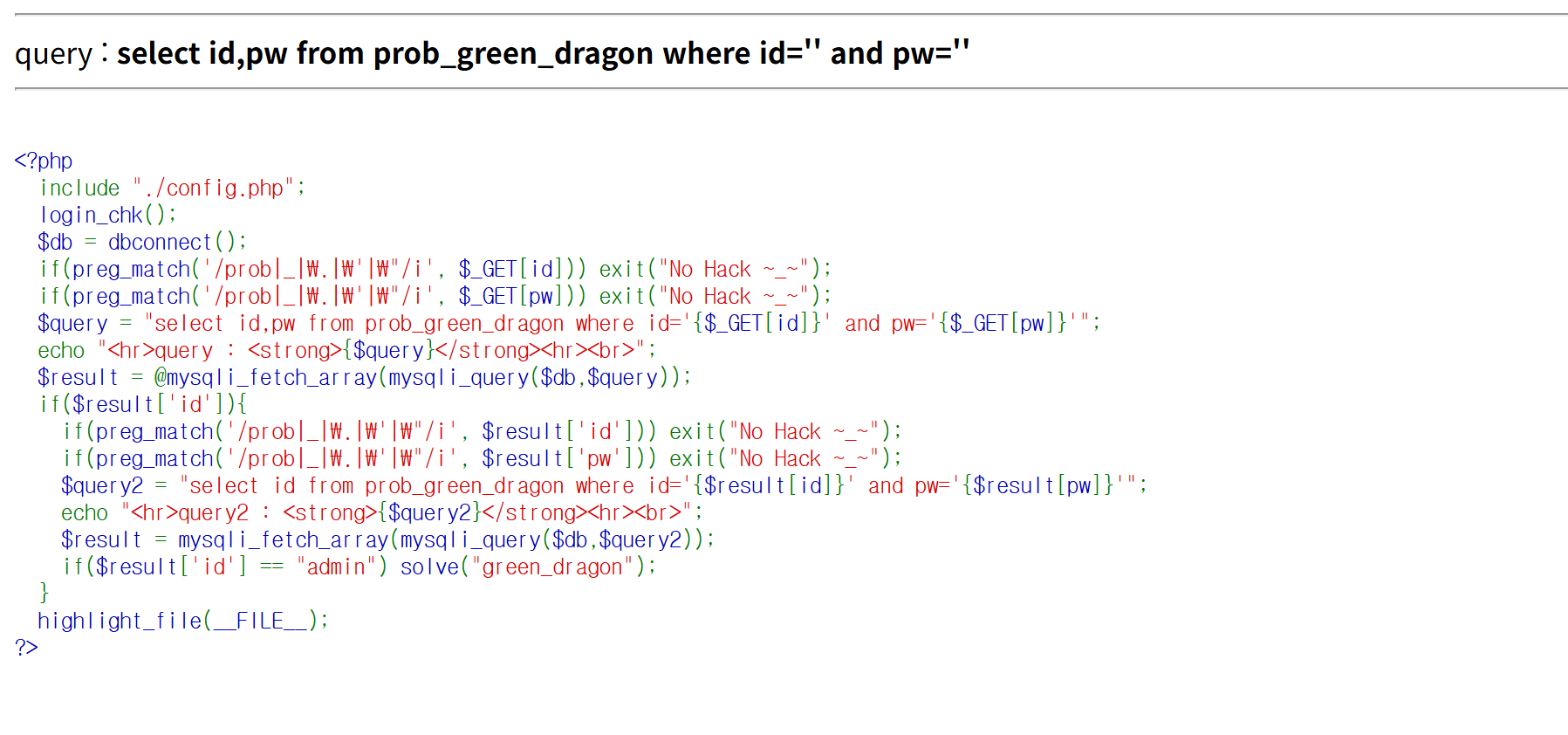
Task: Click the echo line printing {$query}
Action: [346, 350]
